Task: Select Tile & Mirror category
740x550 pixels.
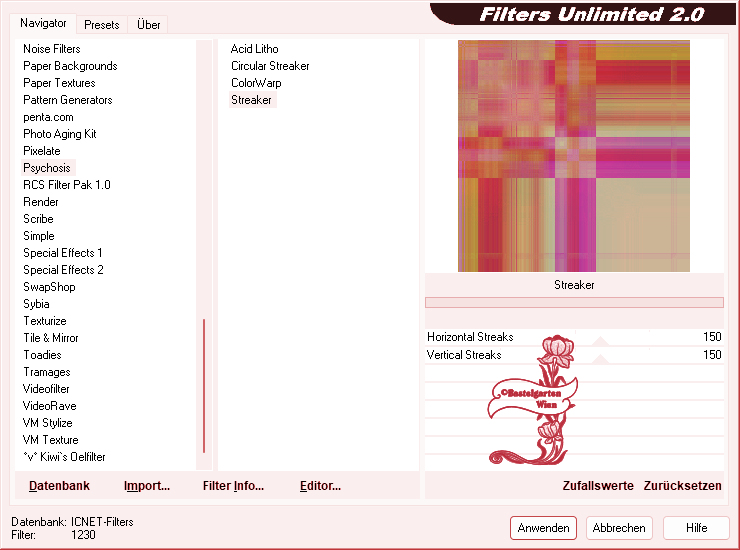Action: tap(50, 338)
